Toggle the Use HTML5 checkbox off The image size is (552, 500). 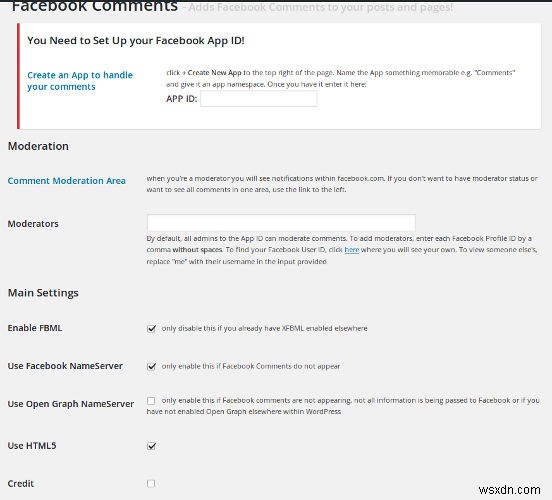point(151,446)
